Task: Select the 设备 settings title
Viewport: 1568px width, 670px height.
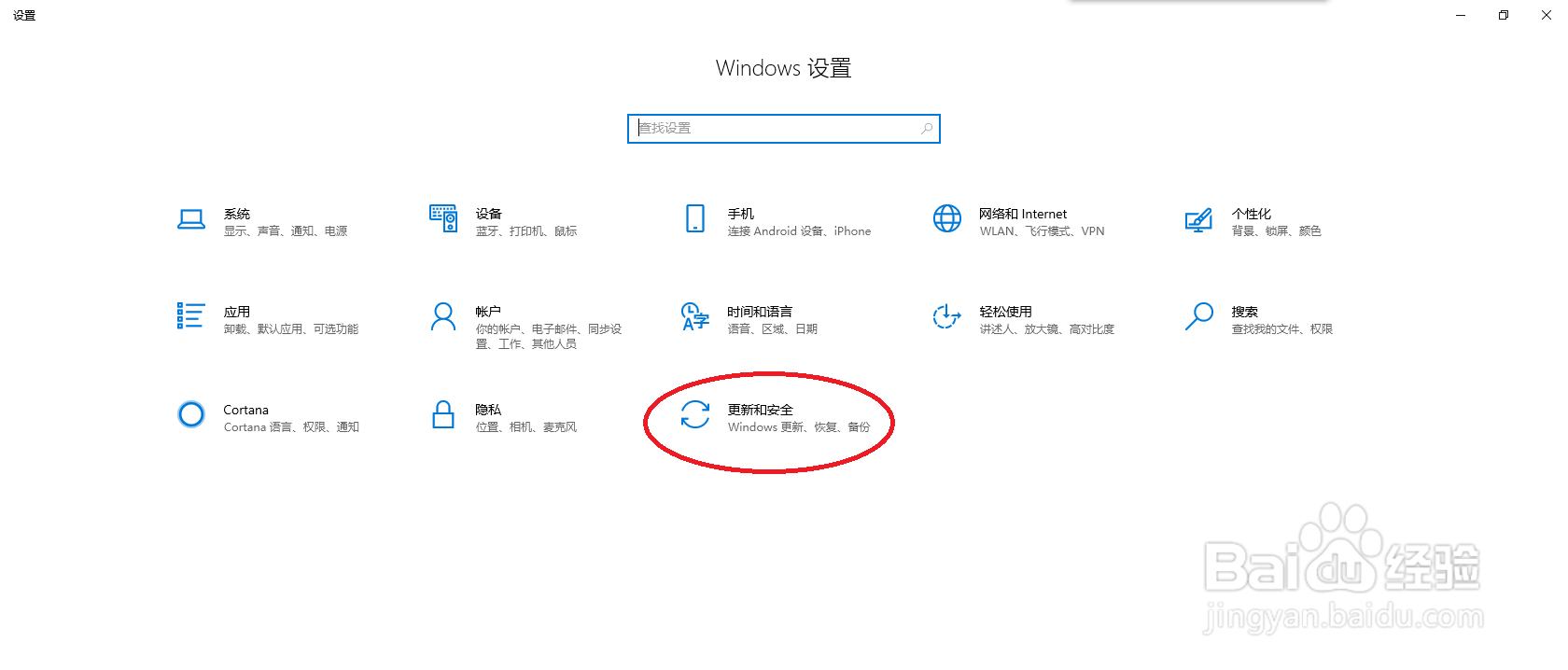Action: coord(488,214)
